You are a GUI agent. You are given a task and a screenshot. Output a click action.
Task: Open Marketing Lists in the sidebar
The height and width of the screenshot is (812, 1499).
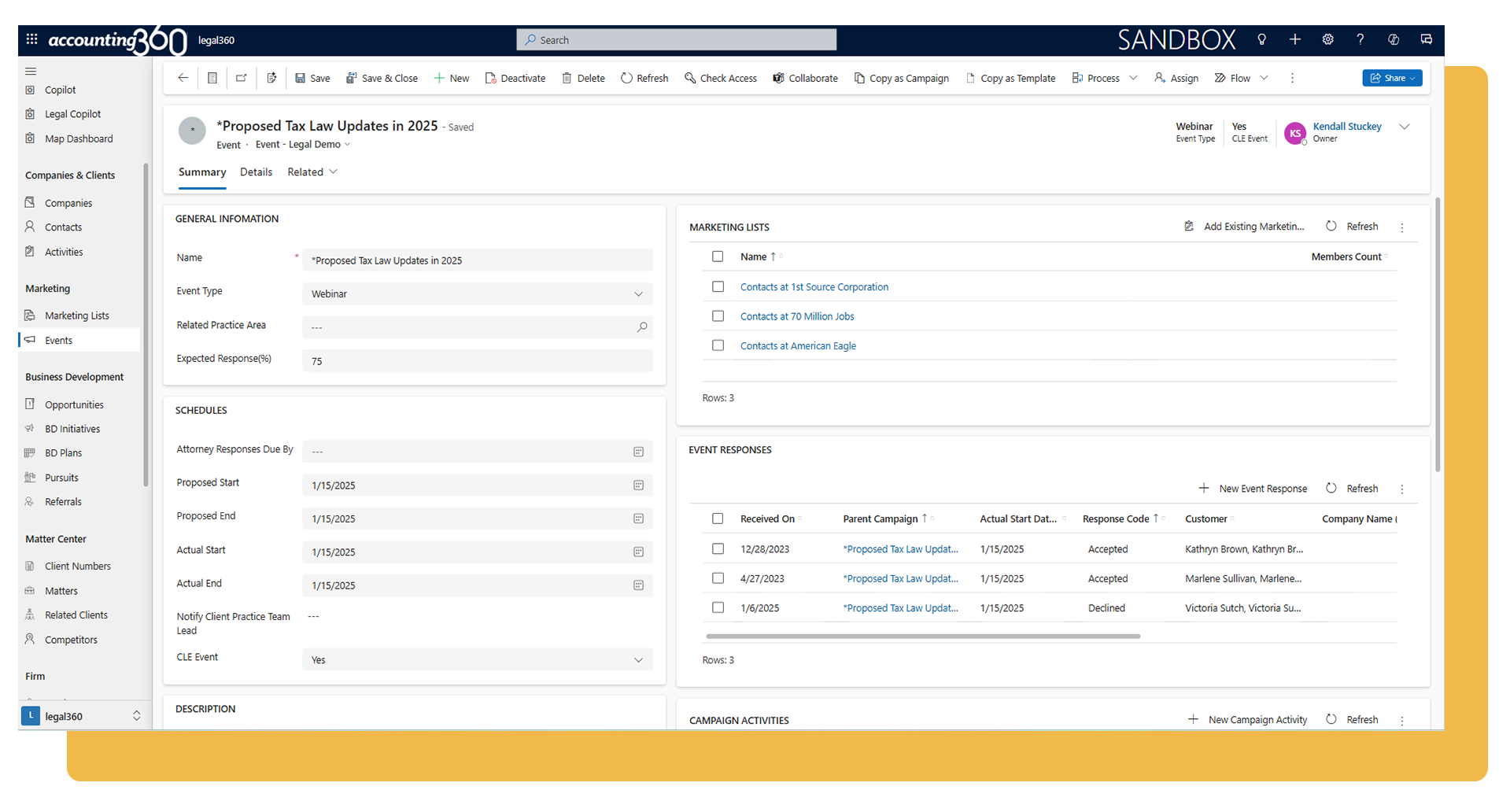point(76,316)
